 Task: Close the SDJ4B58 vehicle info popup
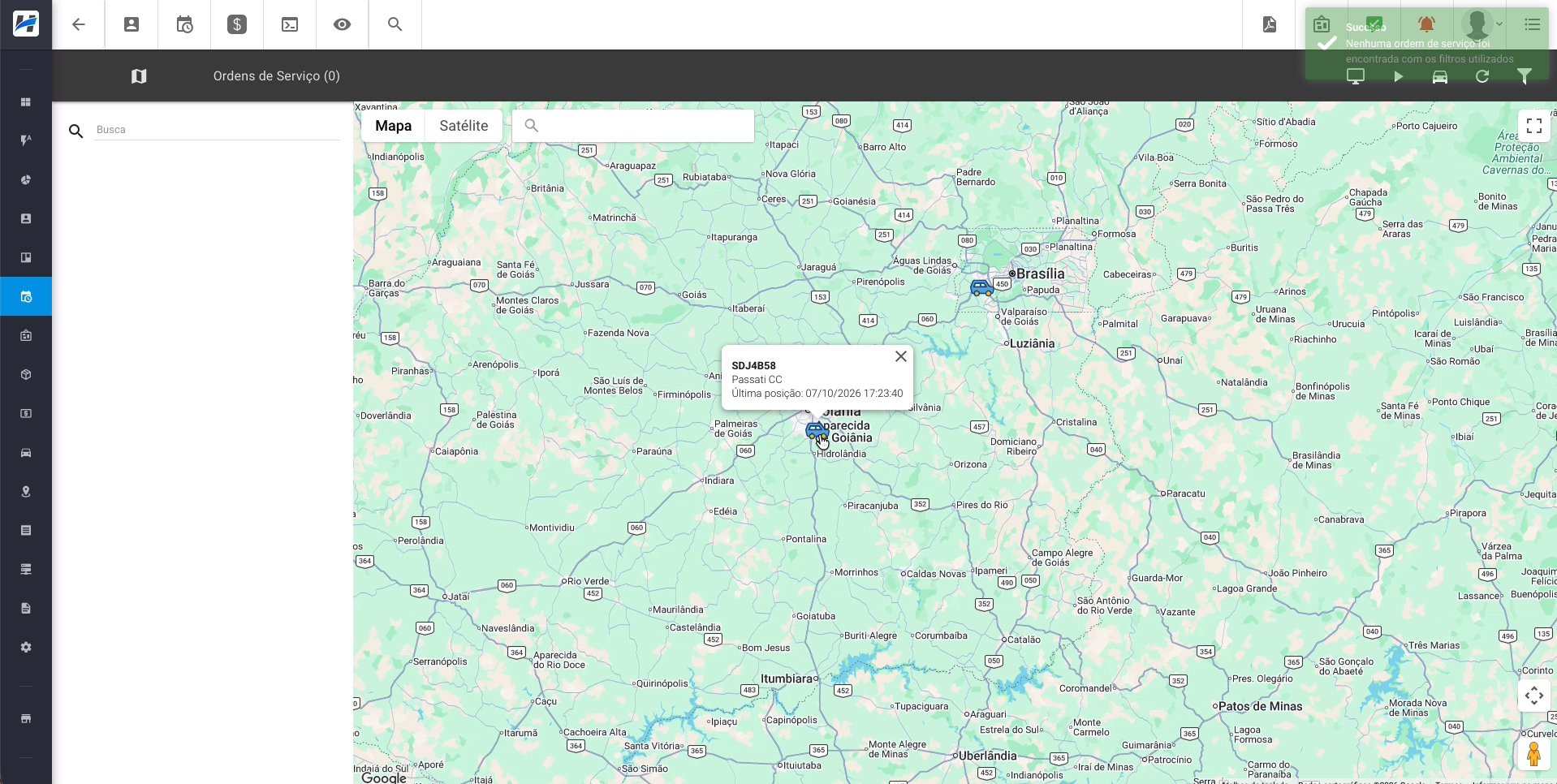click(900, 356)
